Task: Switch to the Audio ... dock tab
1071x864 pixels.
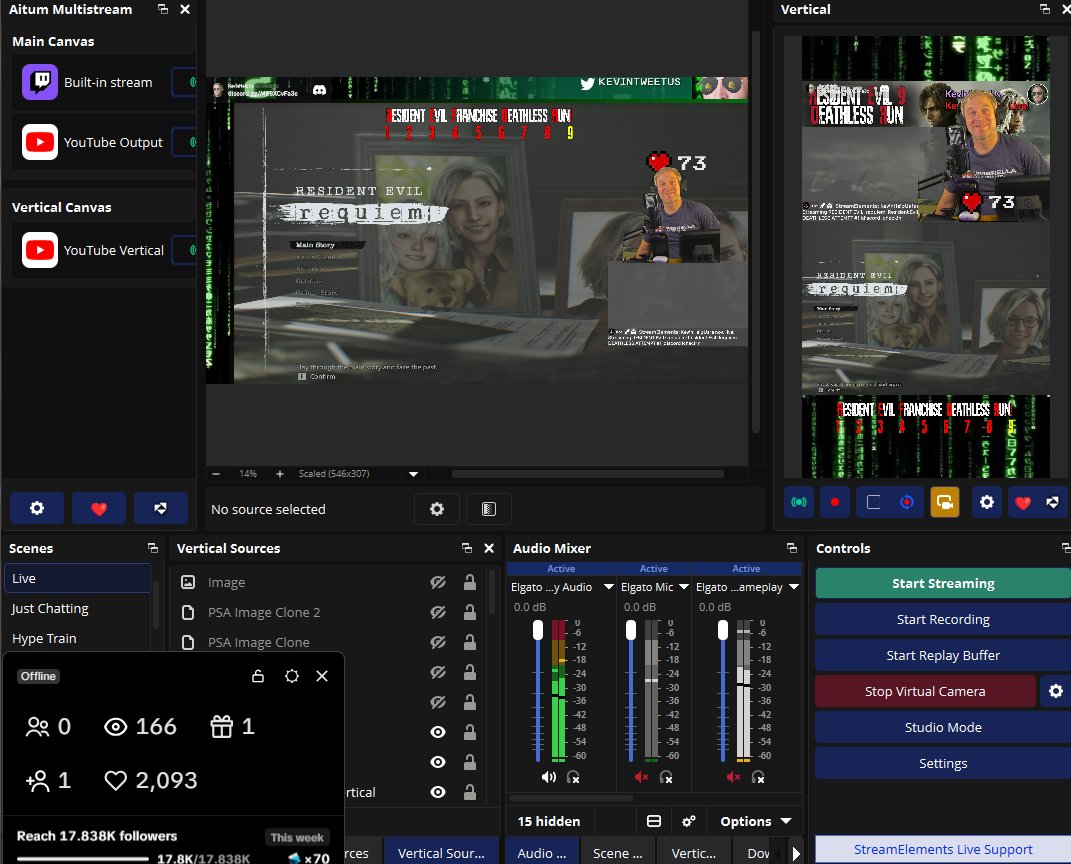Action: (x=542, y=853)
